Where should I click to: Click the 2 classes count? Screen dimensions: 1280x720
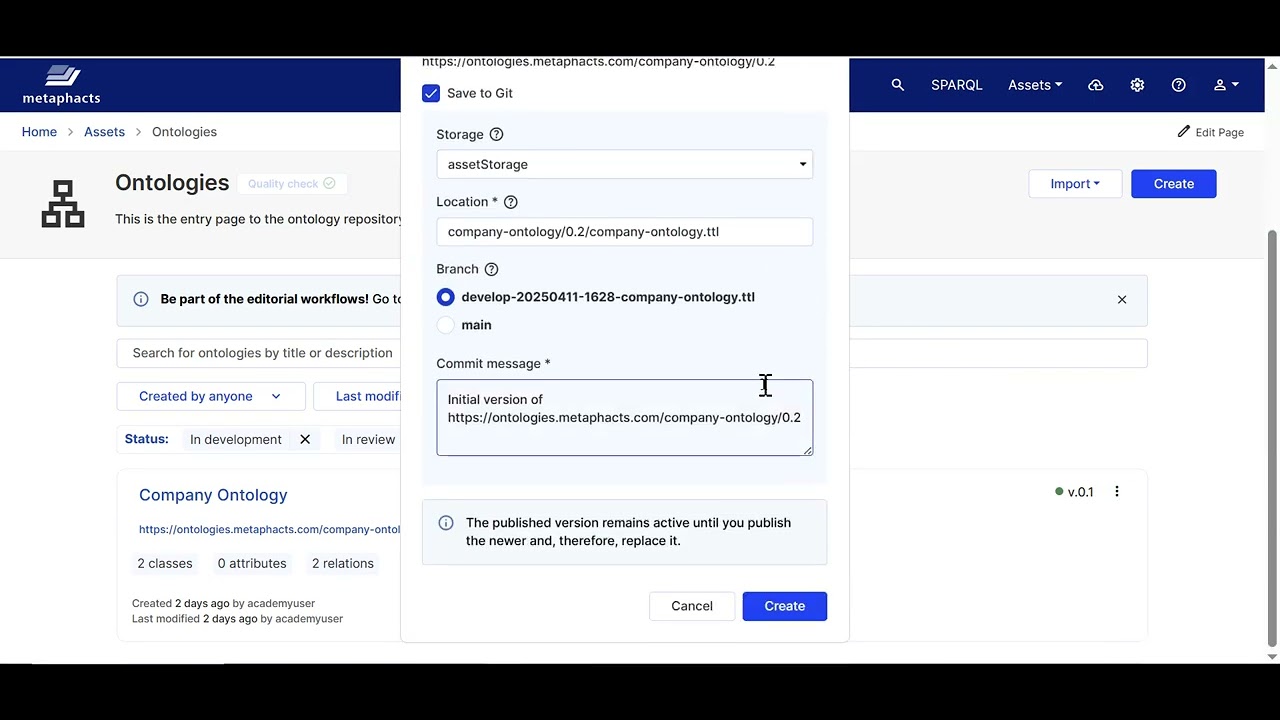(165, 563)
